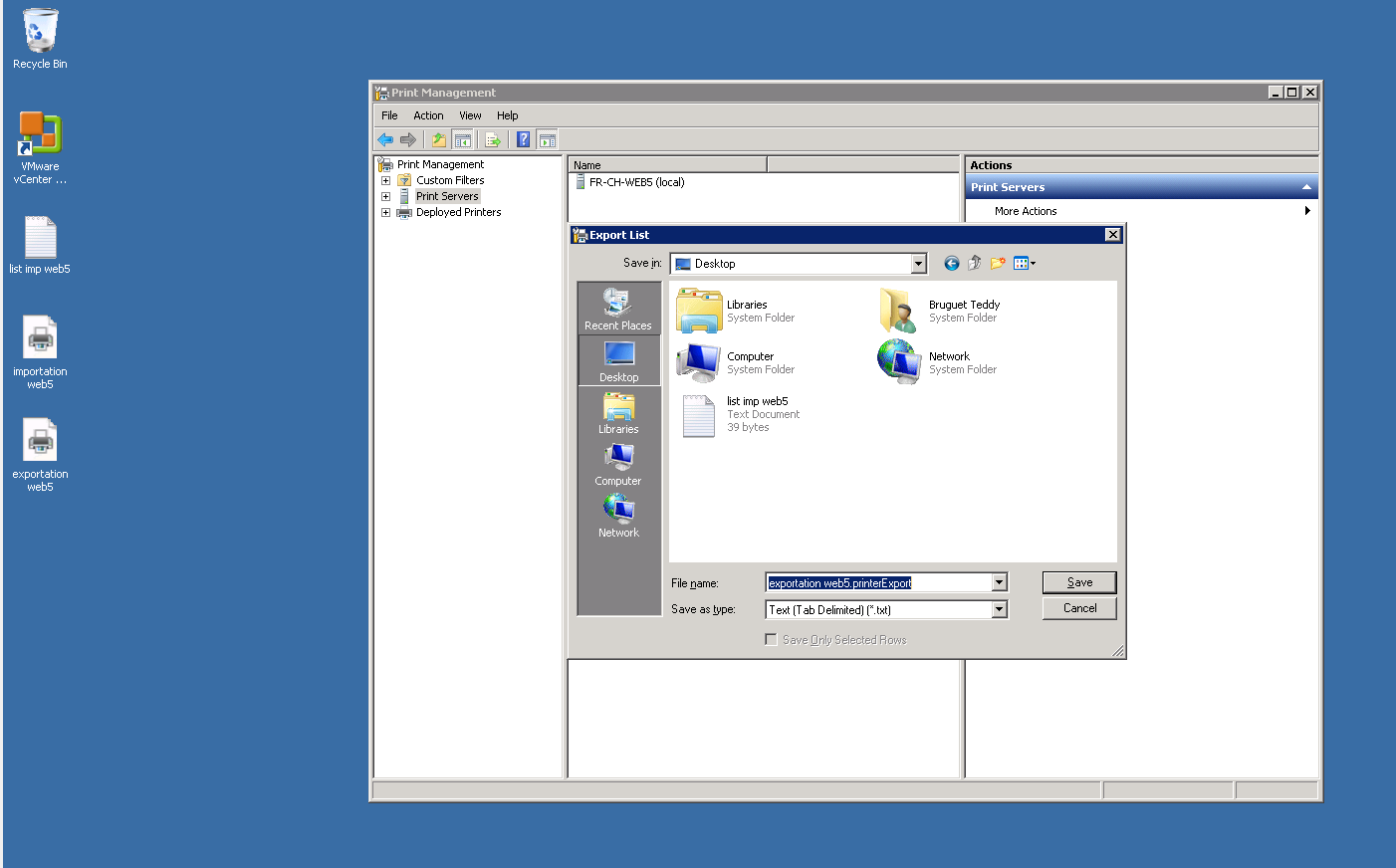Expand the Custom Filters tree node

(385, 181)
